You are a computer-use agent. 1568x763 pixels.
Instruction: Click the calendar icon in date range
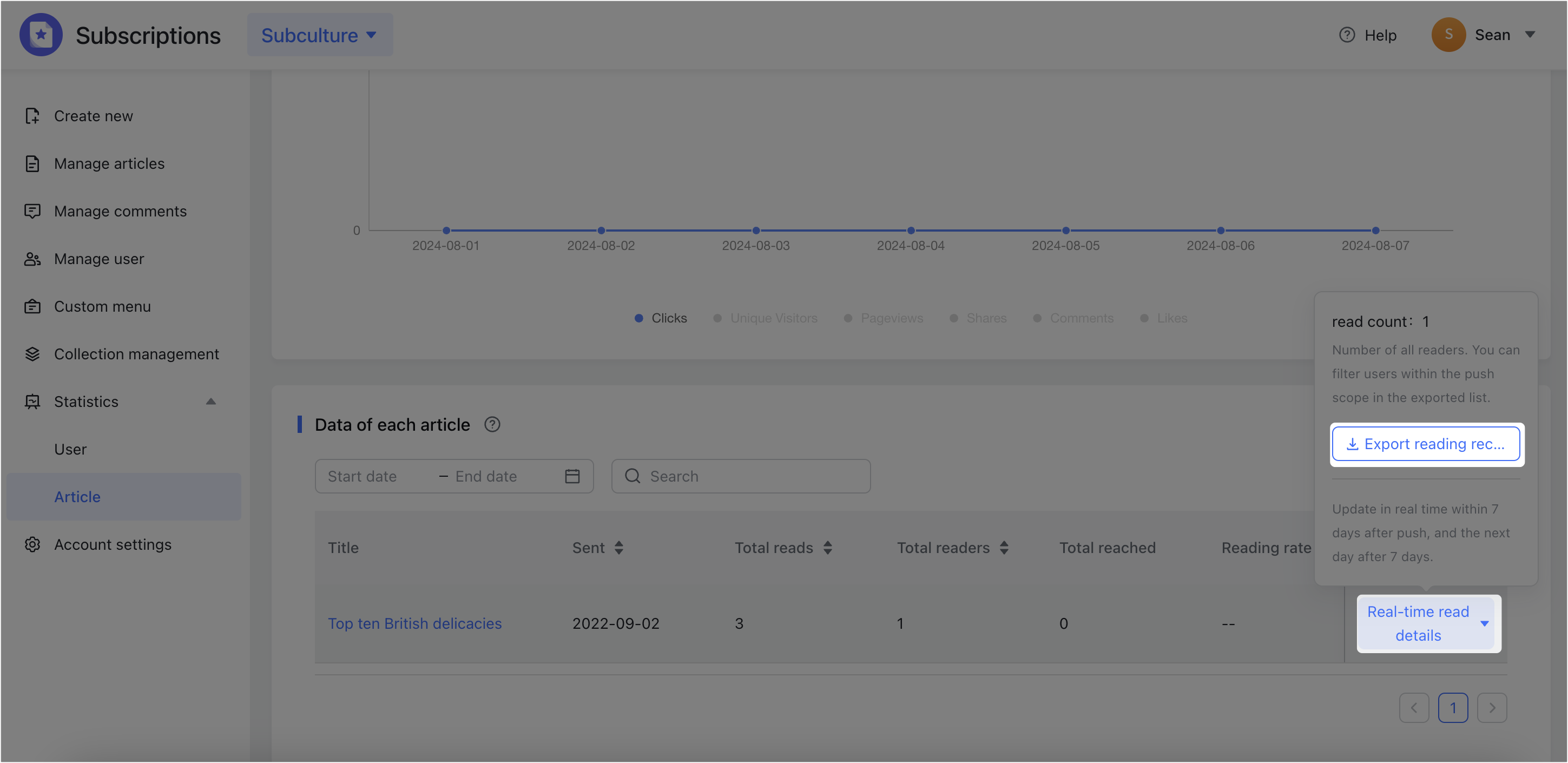pyautogui.click(x=572, y=476)
